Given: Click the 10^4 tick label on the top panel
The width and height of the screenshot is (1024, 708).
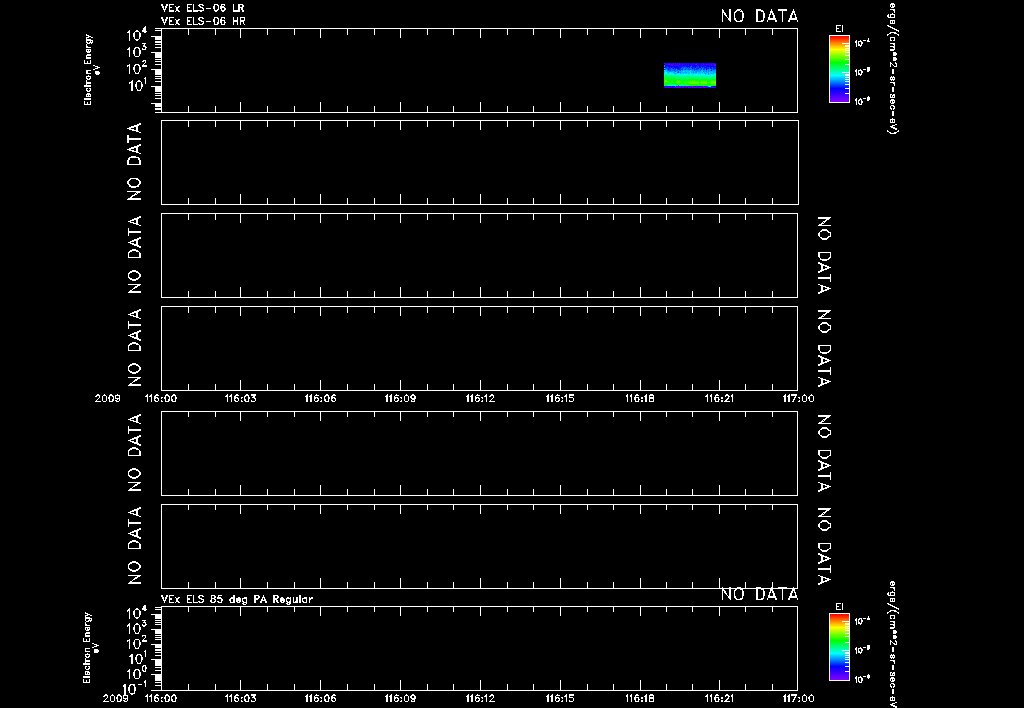Looking at the screenshot, I should 136,35.
